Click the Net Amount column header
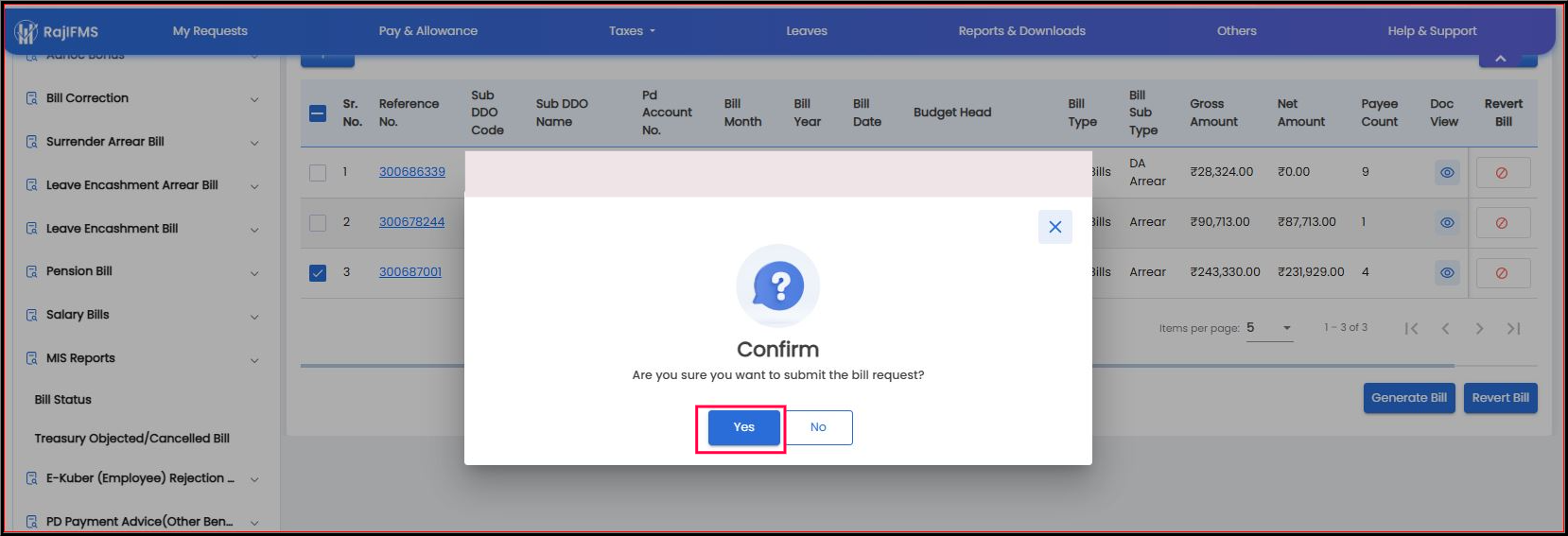The width and height of the screenshot is (1568, 536). [1301, 112]
